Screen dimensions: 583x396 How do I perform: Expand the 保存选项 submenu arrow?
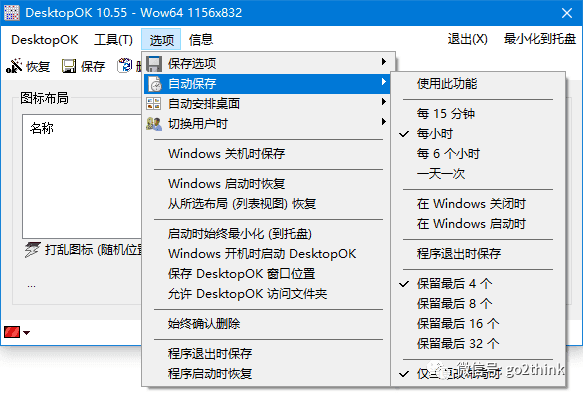pyautogui.click(x=384, y=62)
